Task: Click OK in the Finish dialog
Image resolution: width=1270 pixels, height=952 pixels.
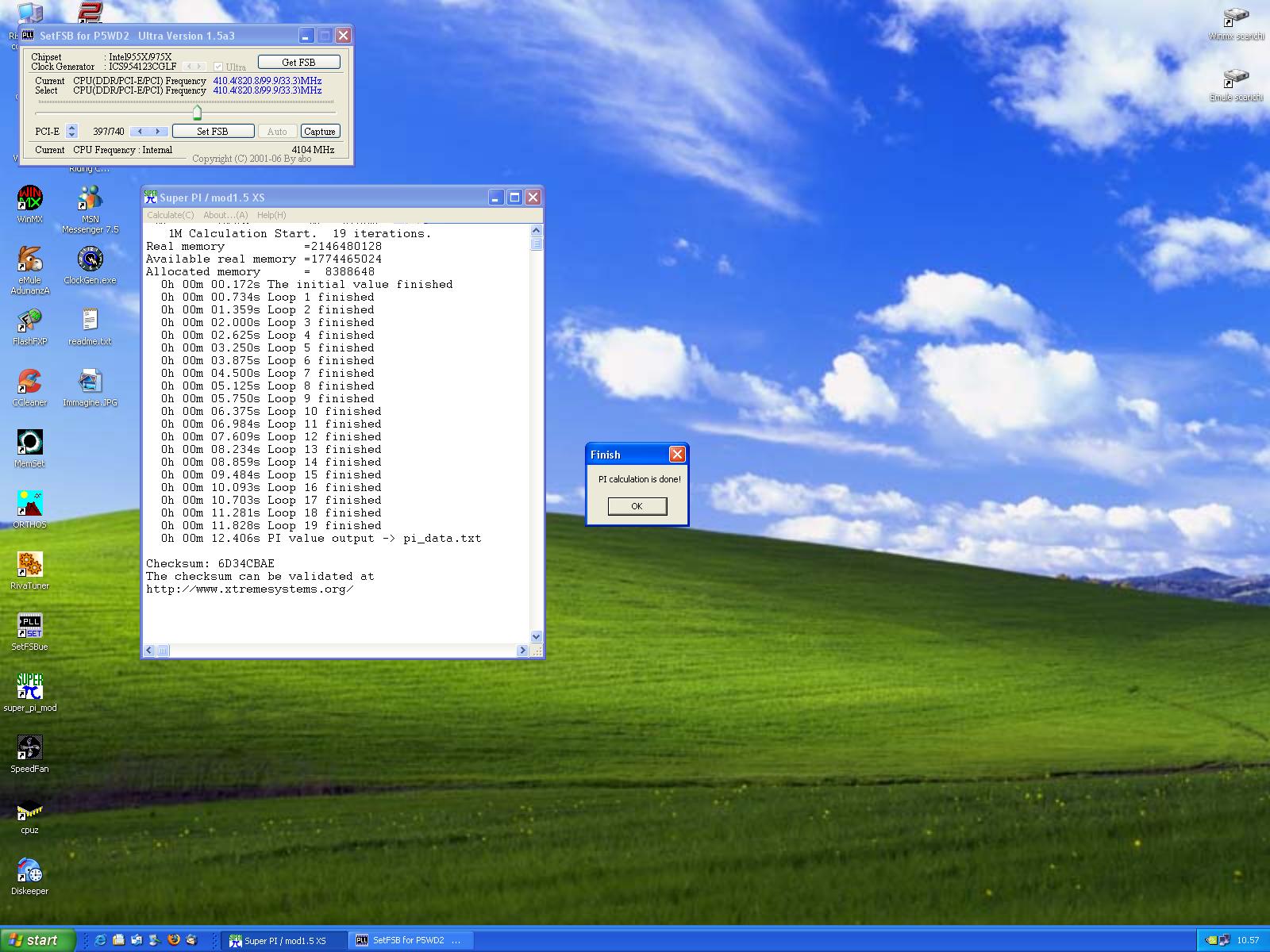Action: pos(637,506)
